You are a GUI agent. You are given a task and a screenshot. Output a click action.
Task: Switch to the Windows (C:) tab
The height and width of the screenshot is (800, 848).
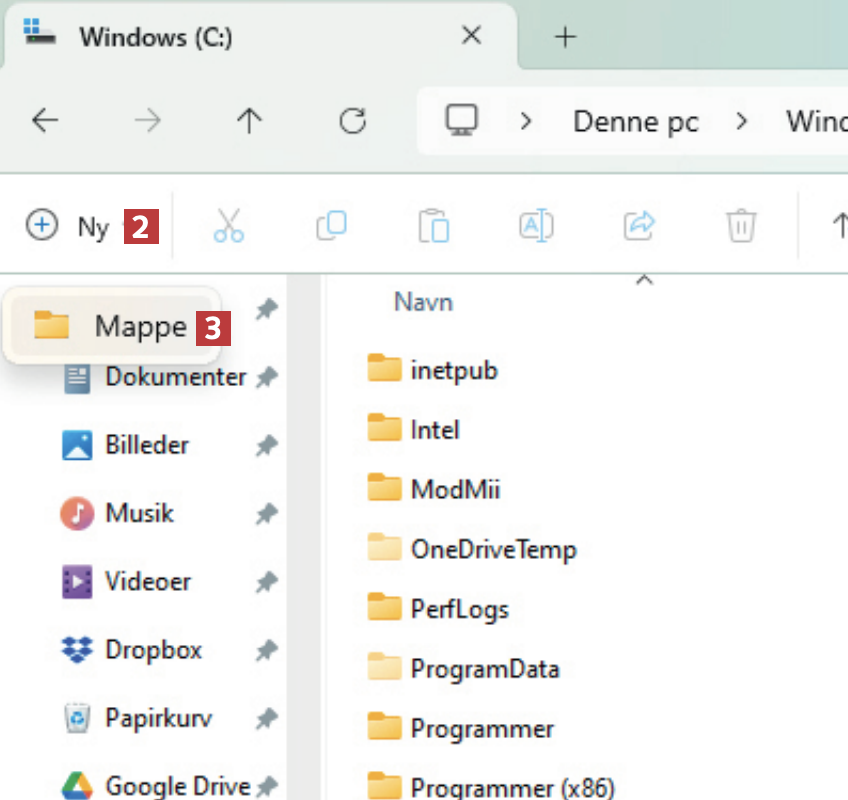click(x=155, y=37)
